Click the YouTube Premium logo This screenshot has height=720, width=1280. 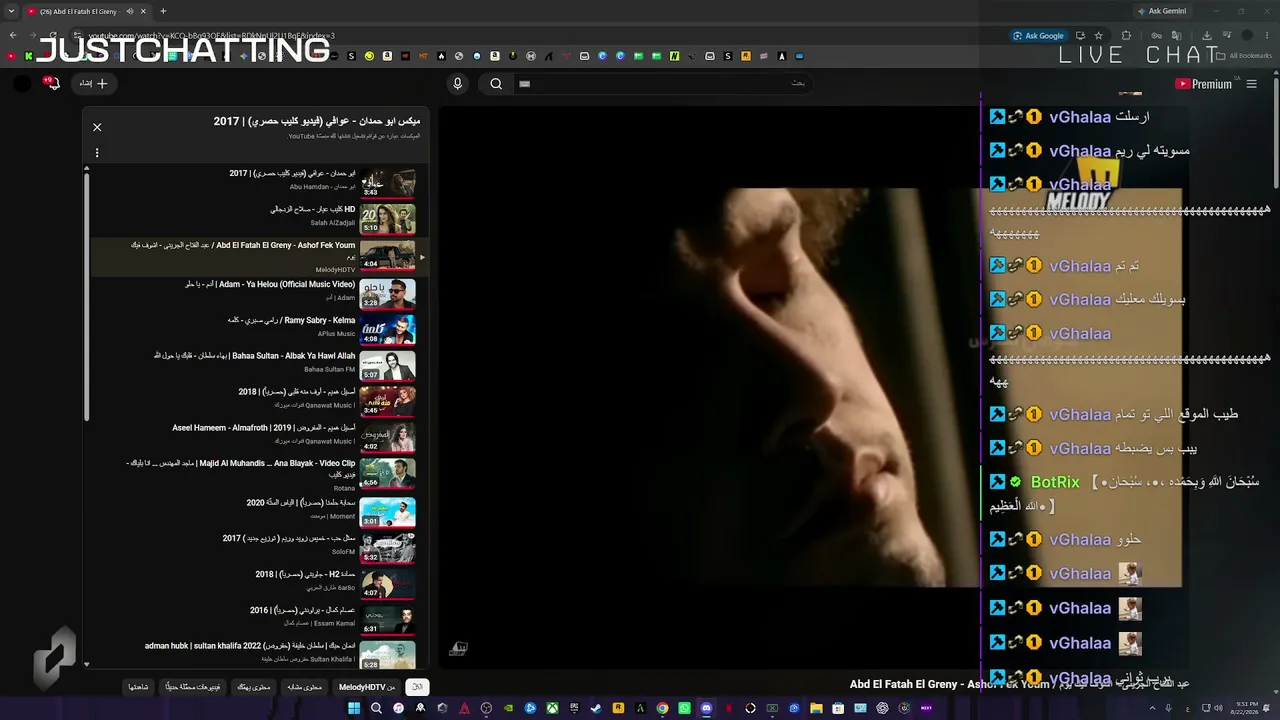pos(1203,84)
